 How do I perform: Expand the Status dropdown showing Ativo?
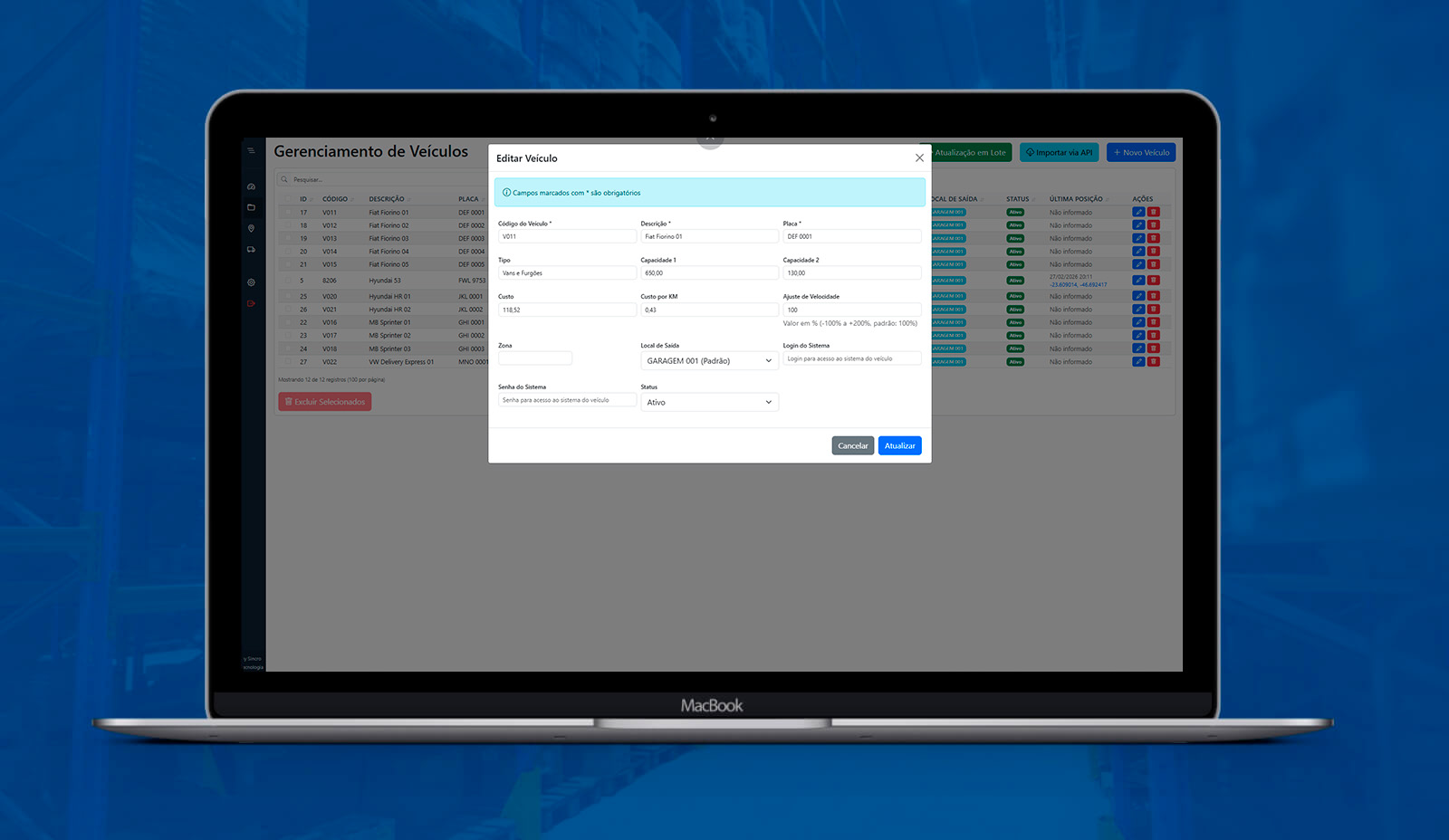click(709, 403)
